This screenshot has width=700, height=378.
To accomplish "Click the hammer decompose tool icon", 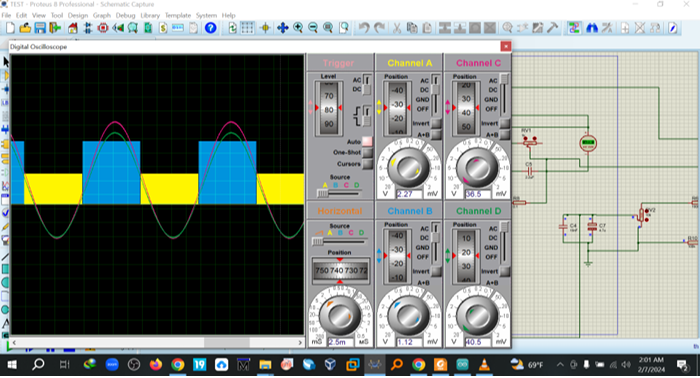I will 553,28.
